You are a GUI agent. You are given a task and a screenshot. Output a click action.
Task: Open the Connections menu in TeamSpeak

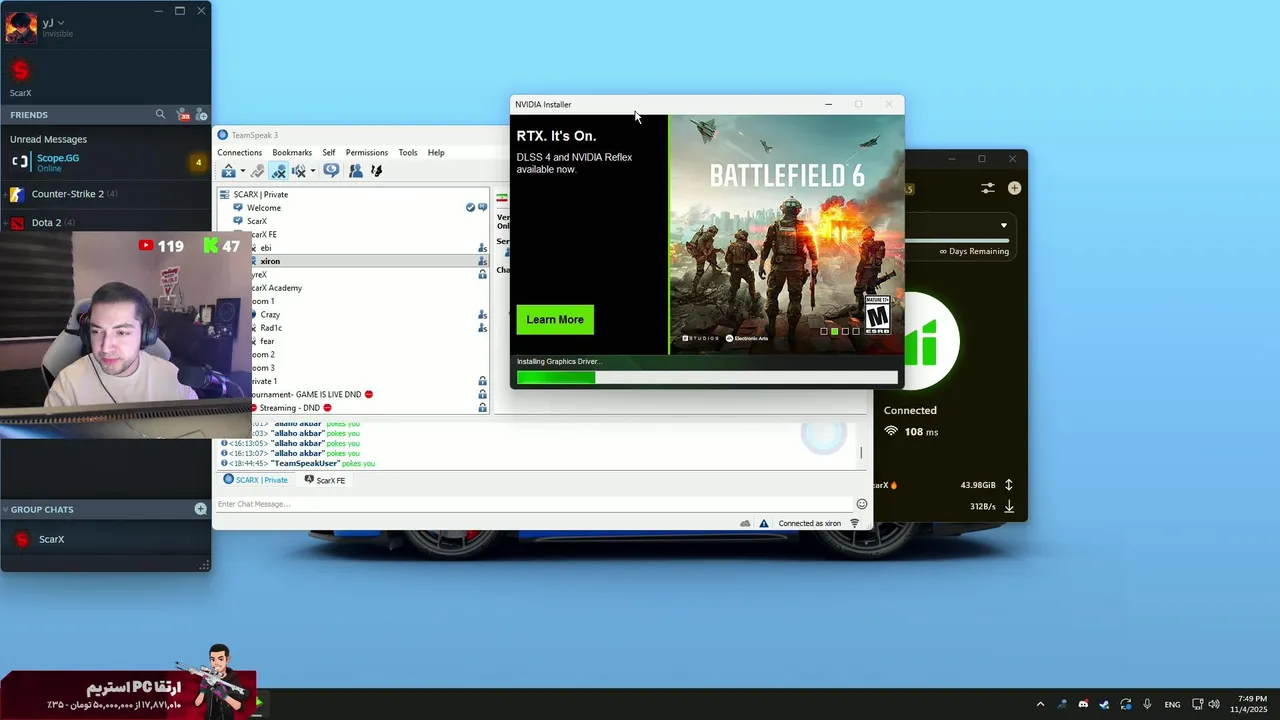click(x=240, y=153)
